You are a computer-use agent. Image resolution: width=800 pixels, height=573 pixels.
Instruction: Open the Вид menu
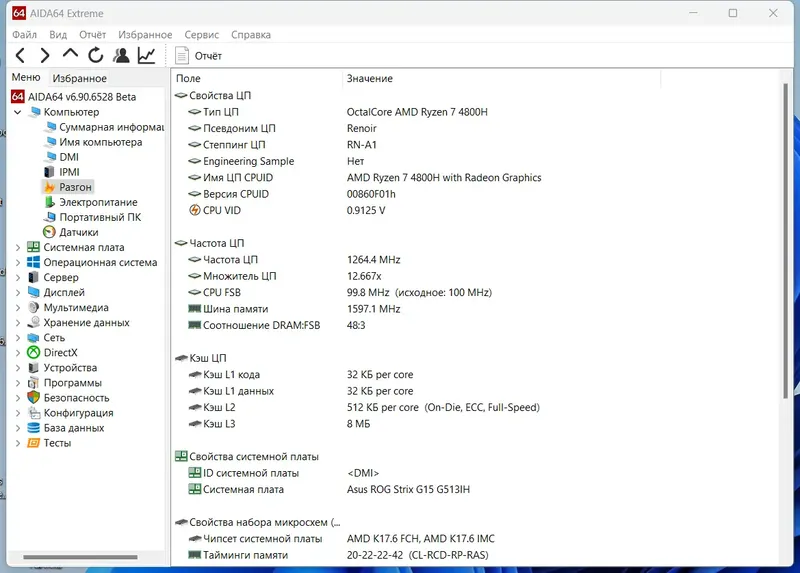(58, 35)
